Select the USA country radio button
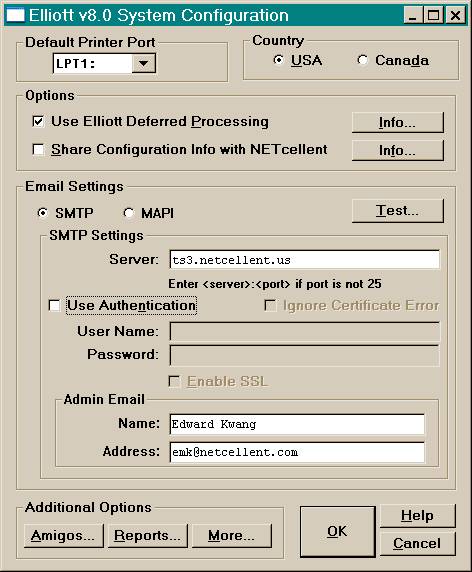 pyautogui.click(x=278, y=60)
